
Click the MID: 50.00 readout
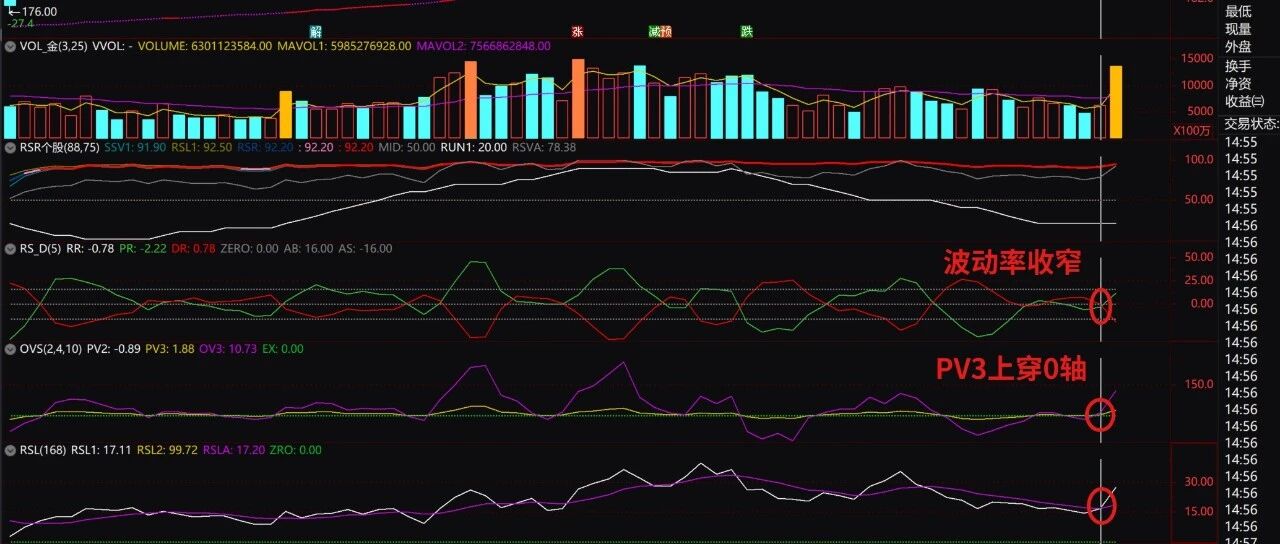point(407,147)
